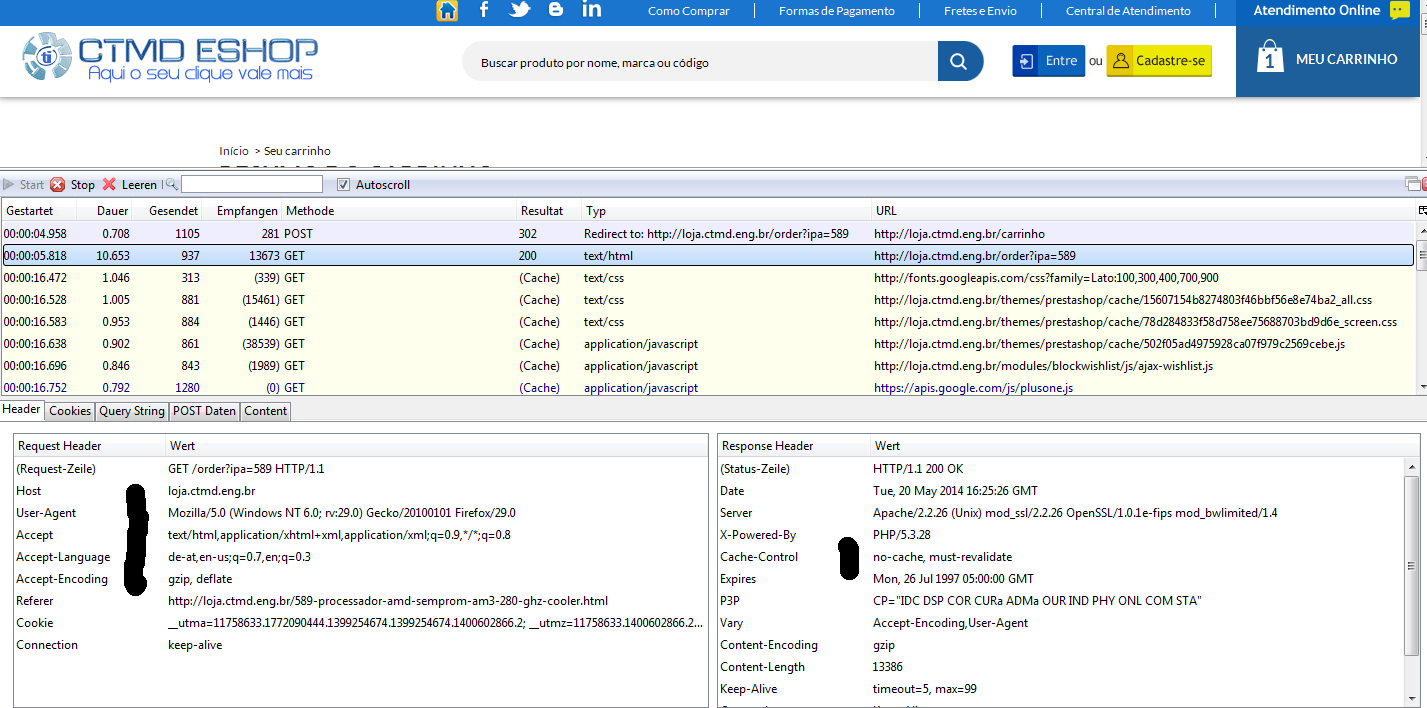Screen dimensions: 1427x708
Task: Open the Facebook icon link
Action: pyautogui.click(x=484, y=10)
